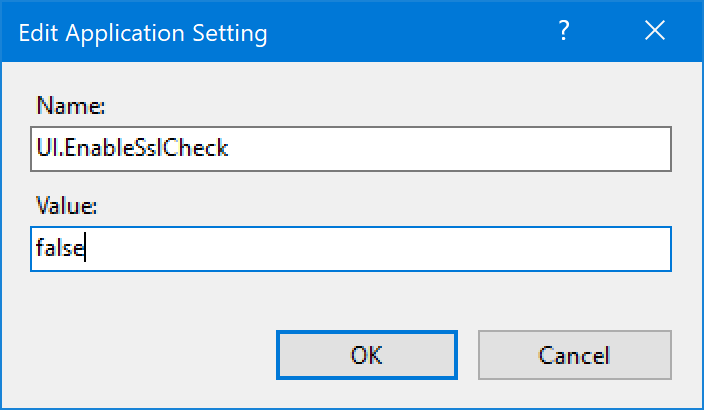Image resolution: width=704 pixels, height=410 pixels.
Task: Click the "Edit Application Setting" title text
Action: 143,33
